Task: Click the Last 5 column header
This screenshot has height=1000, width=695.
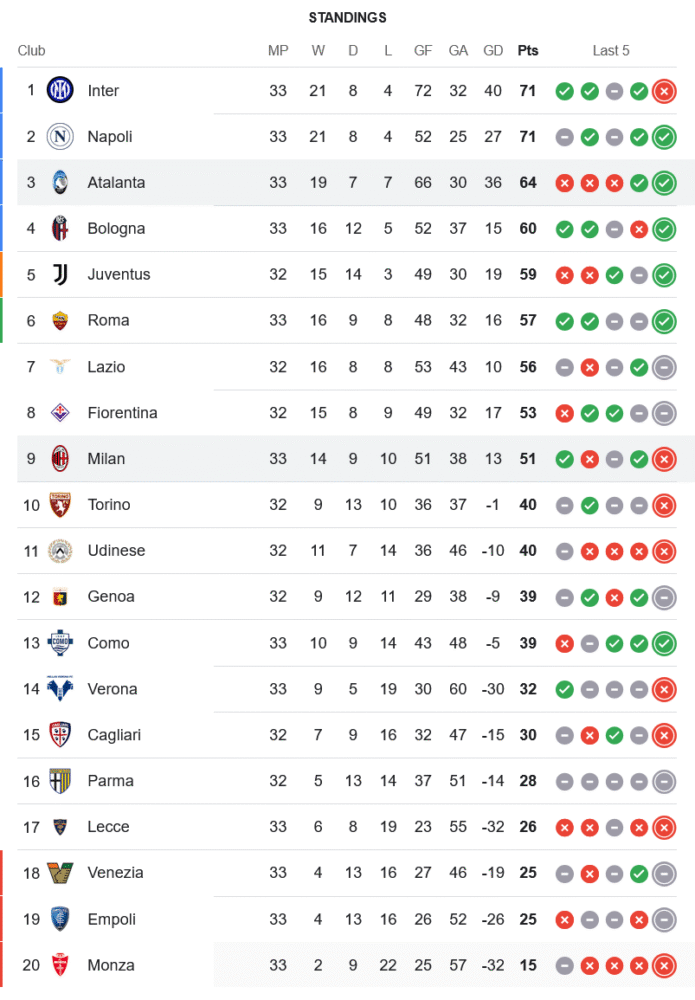Action: click(x=611, y=51)
